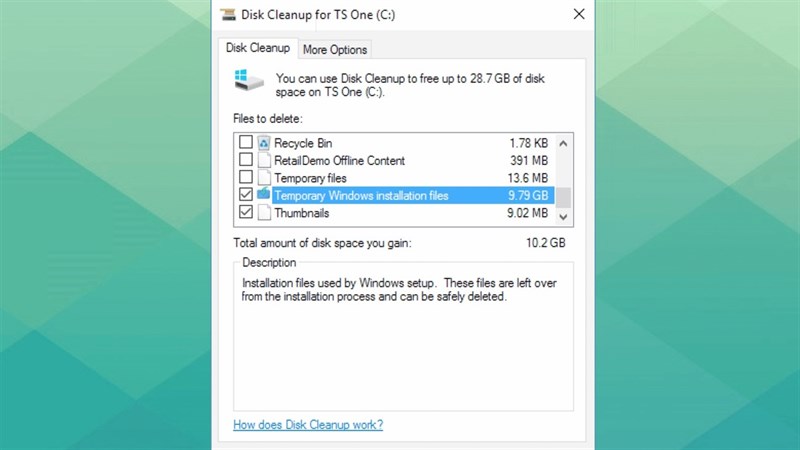The image size is (800, 450).
Task: Click the Files to delete label
Action: click(268, 118)
